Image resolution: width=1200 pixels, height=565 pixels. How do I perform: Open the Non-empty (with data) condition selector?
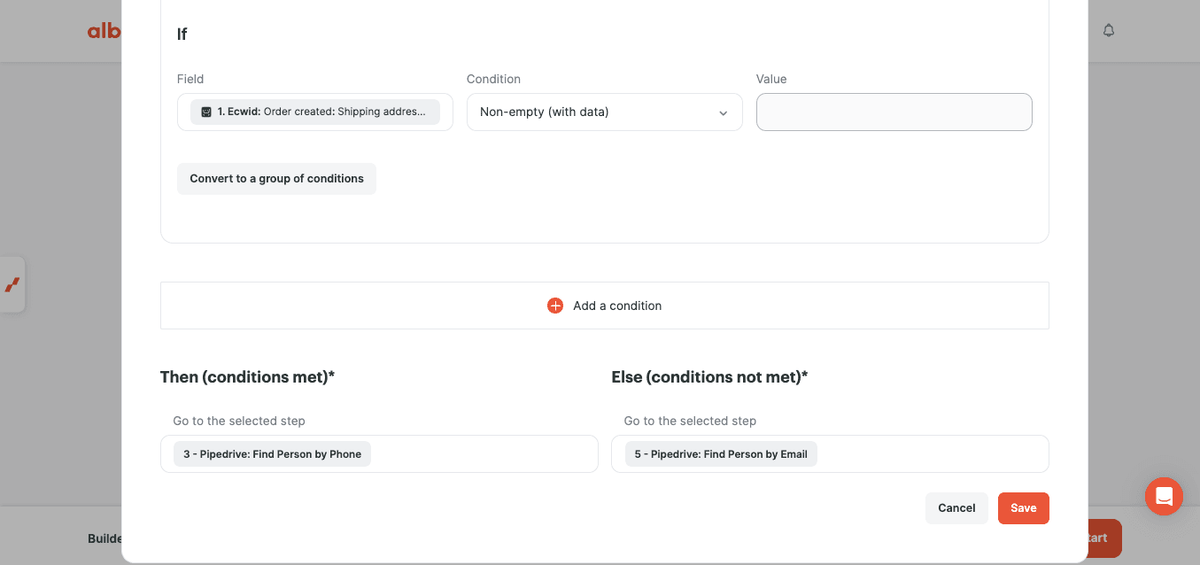point(604,112)
